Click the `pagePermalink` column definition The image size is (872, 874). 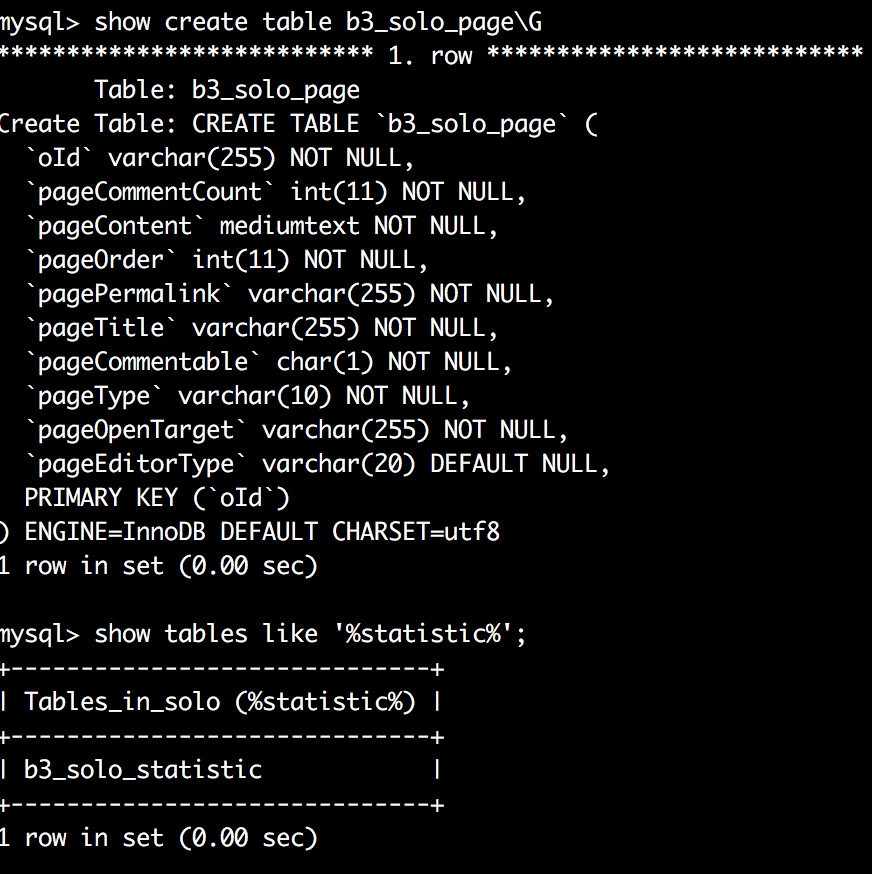(x=290, y=294)
